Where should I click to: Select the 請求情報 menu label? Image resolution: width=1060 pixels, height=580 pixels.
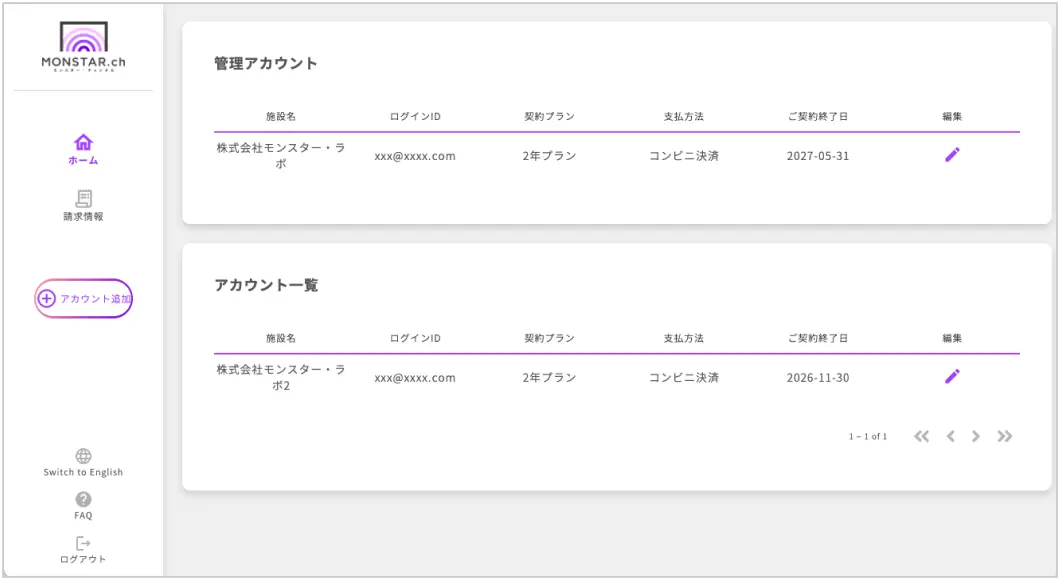pyautogui.click(x=83, y=216)
